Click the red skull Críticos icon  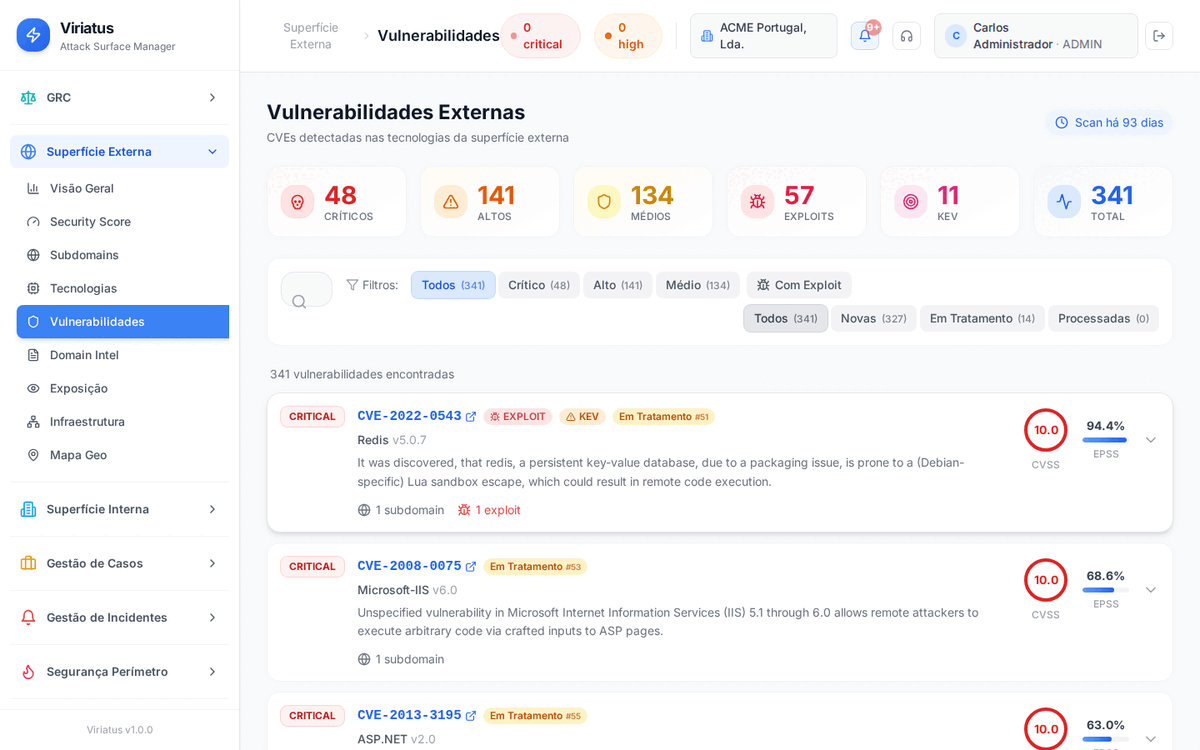pyautogui.click(x=297, y=202)
